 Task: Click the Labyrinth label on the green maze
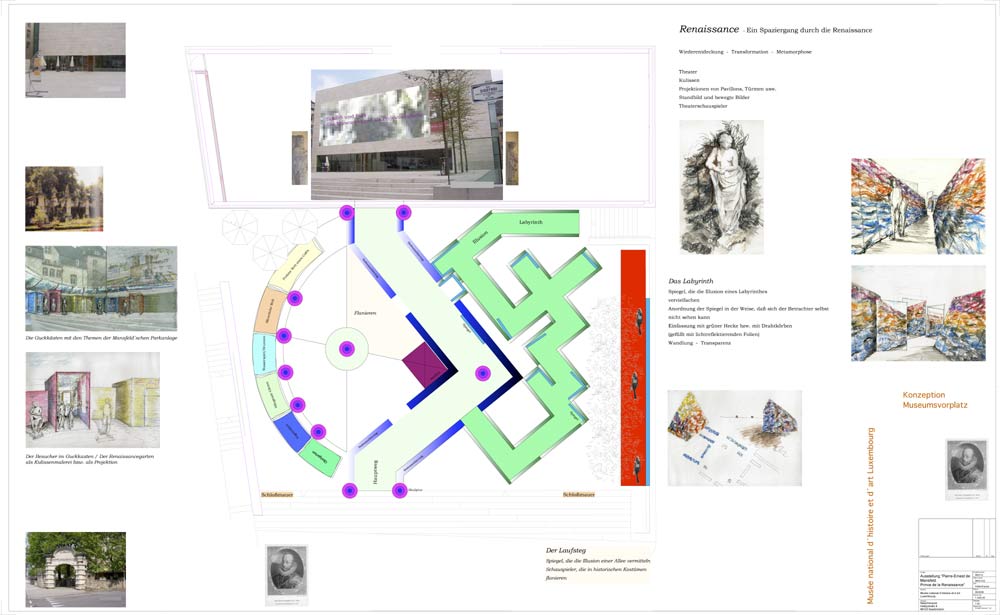532,220
